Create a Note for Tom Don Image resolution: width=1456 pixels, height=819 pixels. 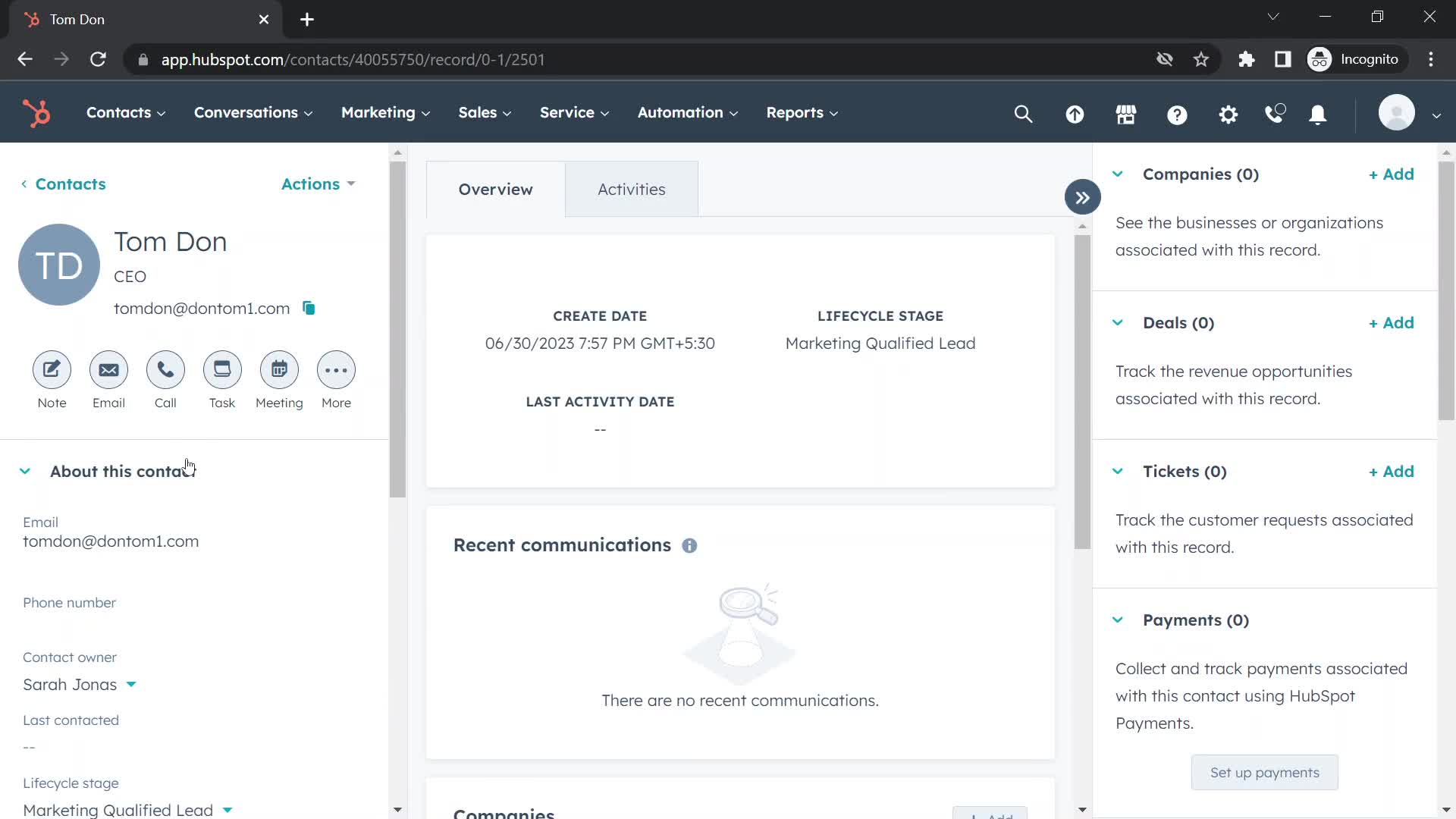[x=52, y=370]
